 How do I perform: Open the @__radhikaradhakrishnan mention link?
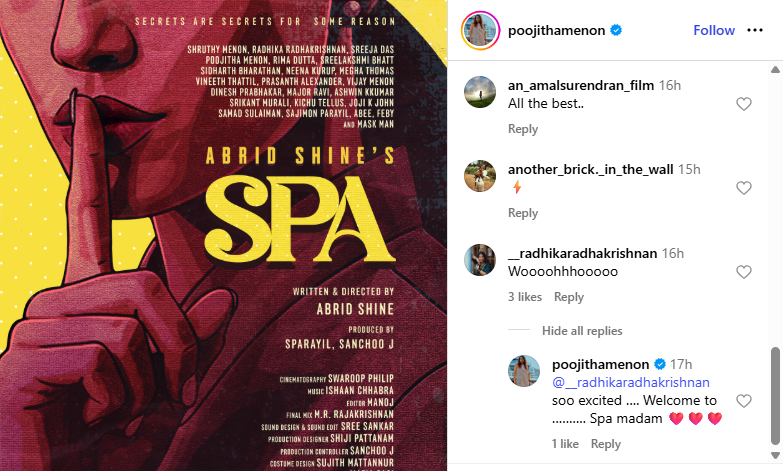pyautogui.click(x=631, y=382)
